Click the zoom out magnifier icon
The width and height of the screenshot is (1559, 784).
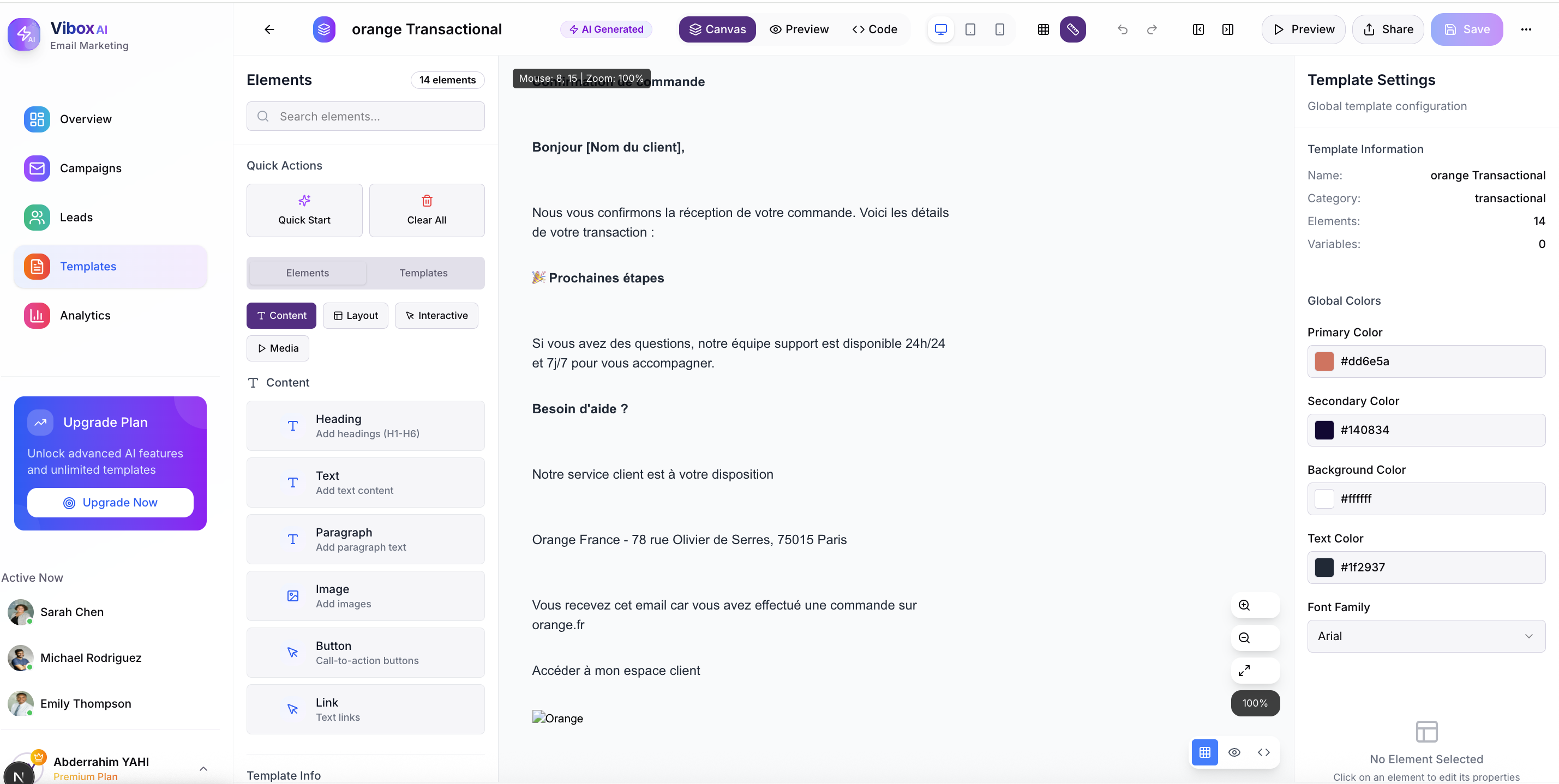click(1244, 637)
